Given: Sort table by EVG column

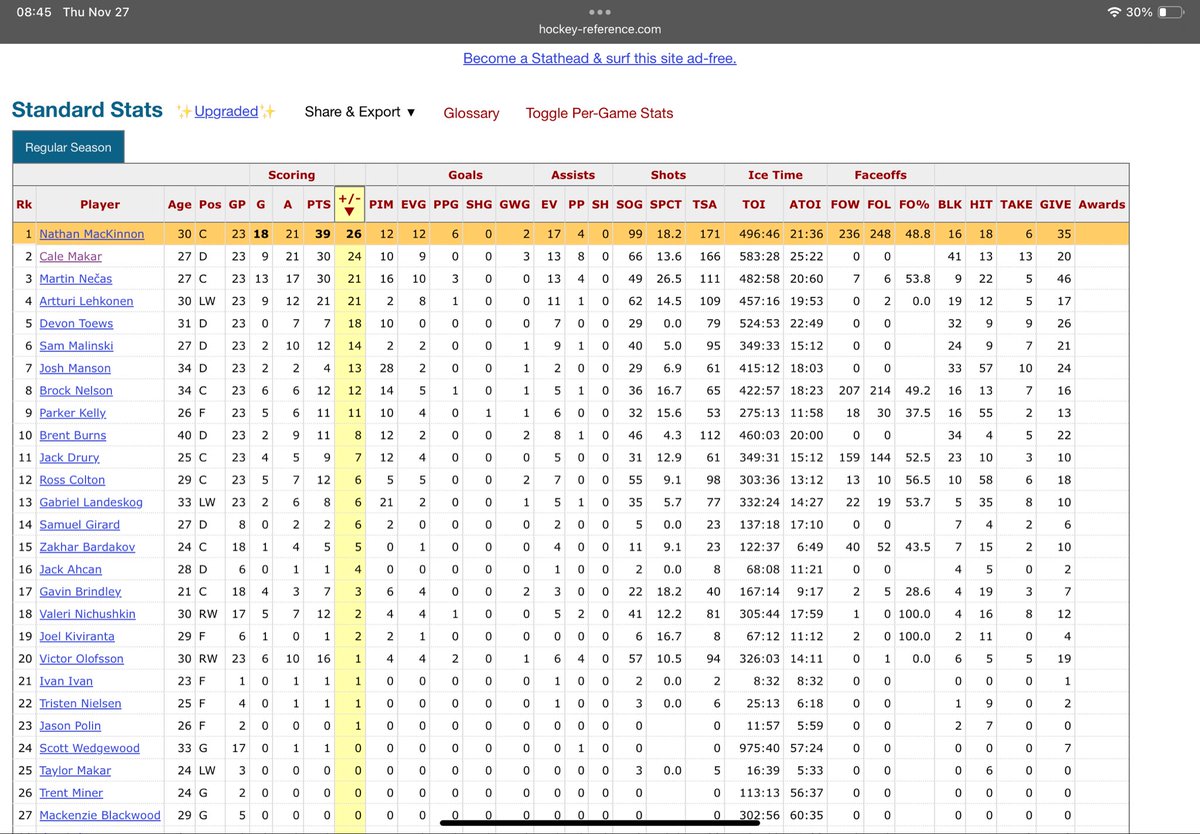Looking at the screenshot, I should point(414,204).
